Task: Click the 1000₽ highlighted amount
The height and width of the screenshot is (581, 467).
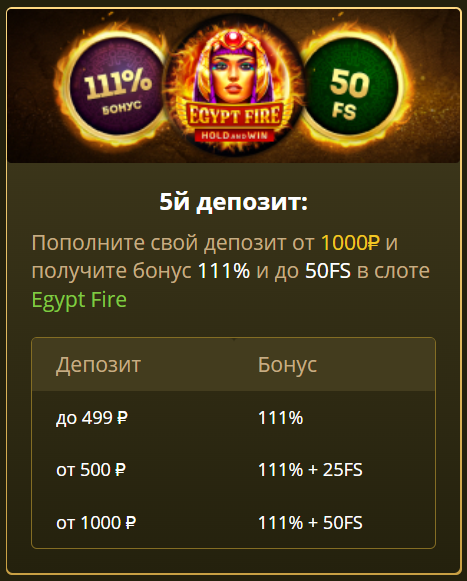Action: (350, 243)
